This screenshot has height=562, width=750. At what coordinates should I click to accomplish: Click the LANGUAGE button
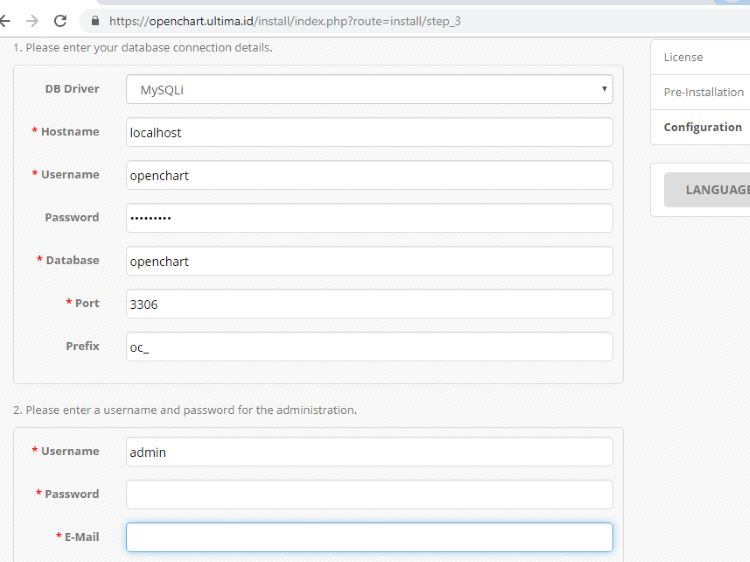707,190
